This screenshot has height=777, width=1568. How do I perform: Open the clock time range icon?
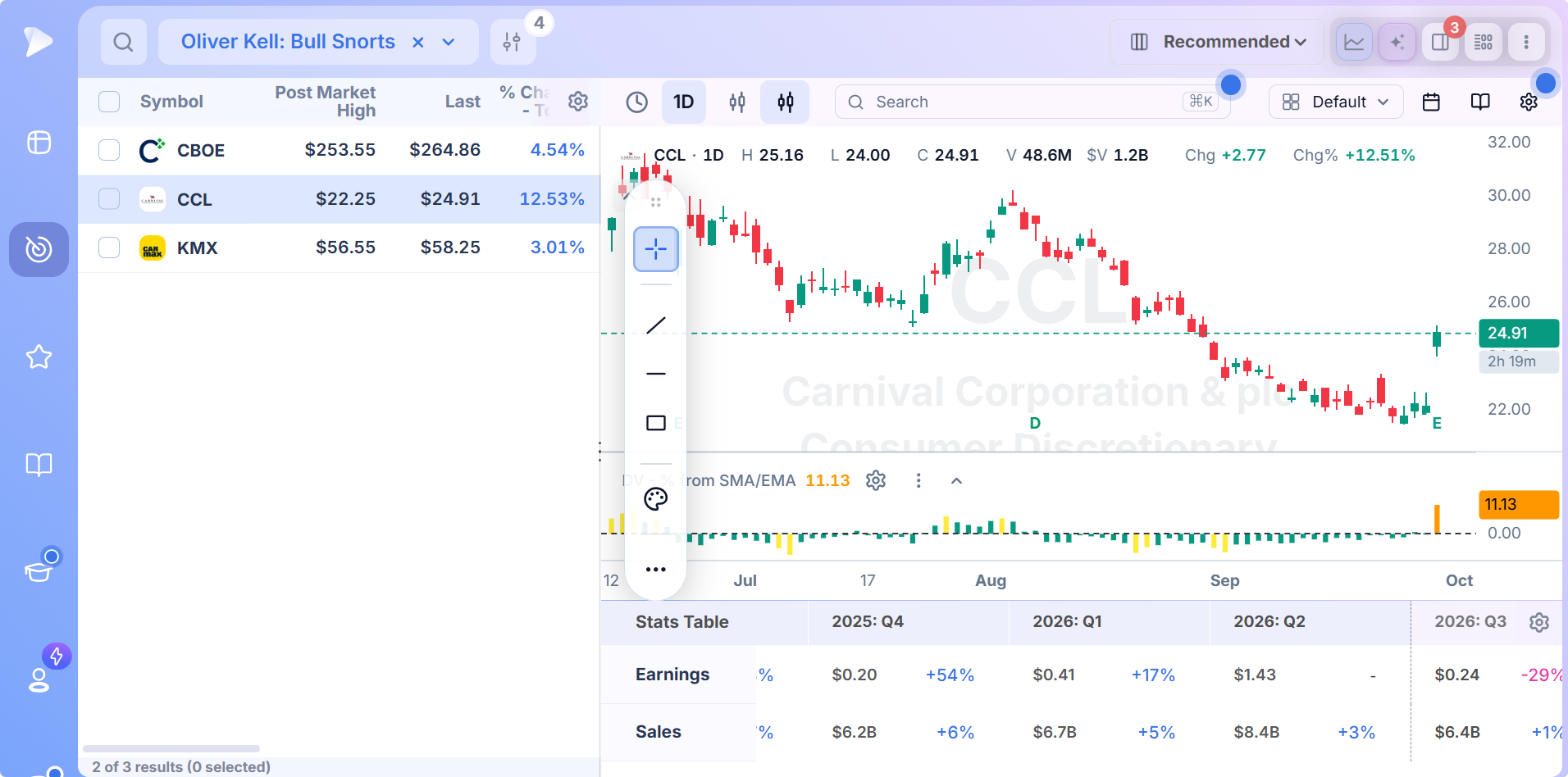point(637,102)
